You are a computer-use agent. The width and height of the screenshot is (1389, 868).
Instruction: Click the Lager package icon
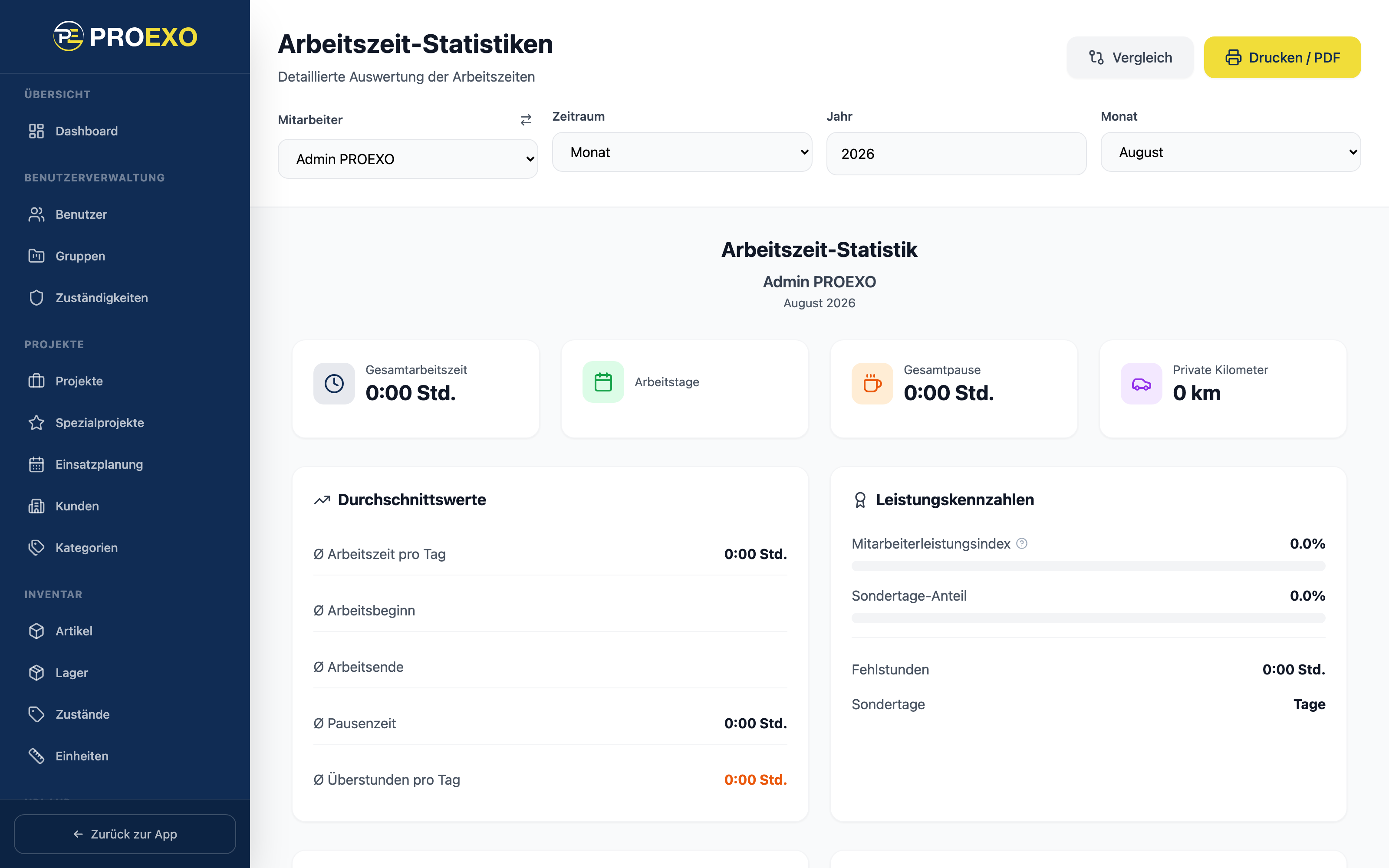click(36, 672)
